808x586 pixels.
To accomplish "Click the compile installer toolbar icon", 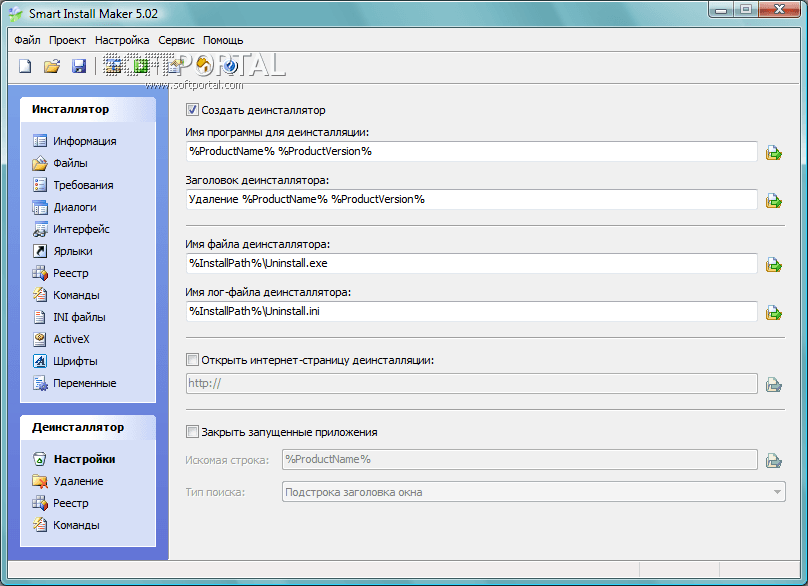I will point(113,66).
